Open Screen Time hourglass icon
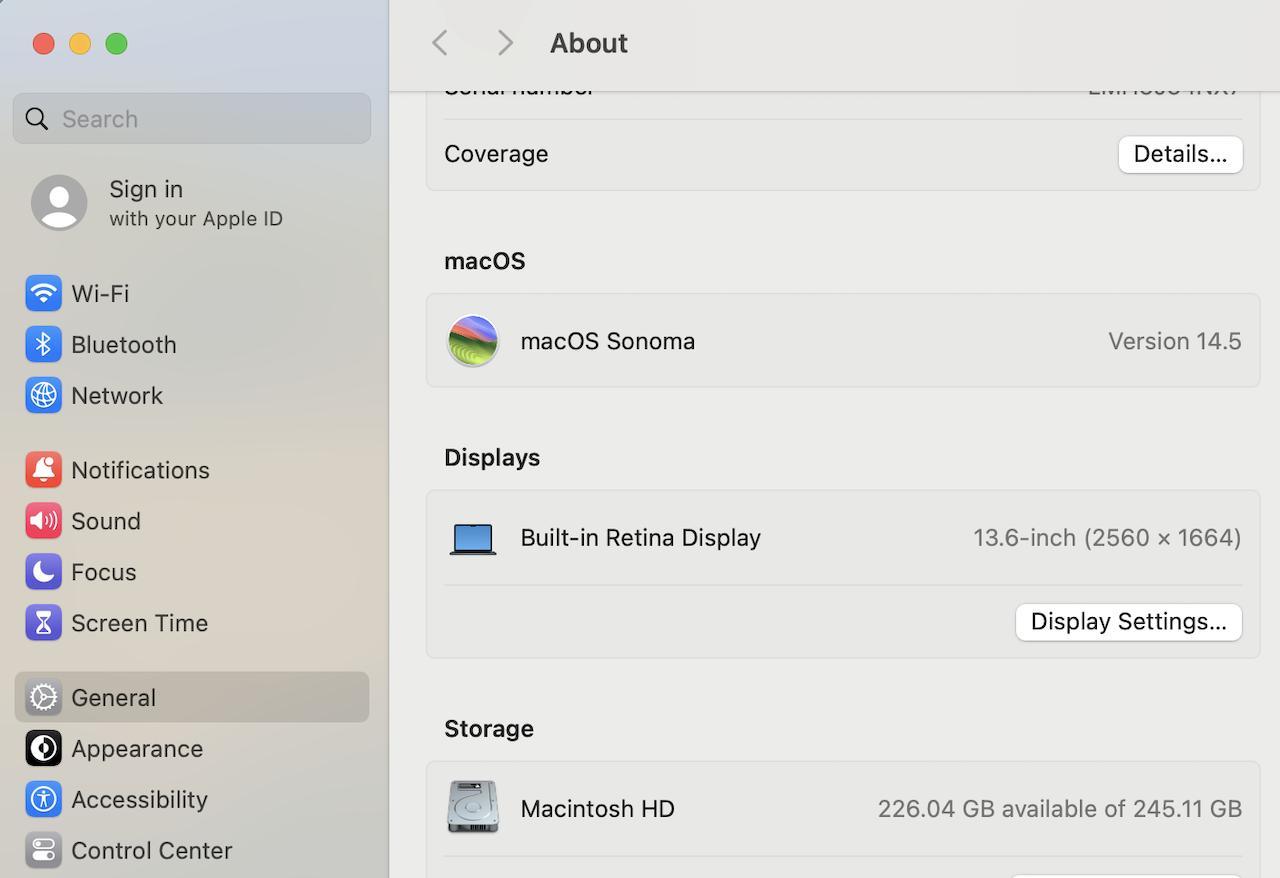The width and height of the screenshot is (1280, 878). (x=43, y=623)
